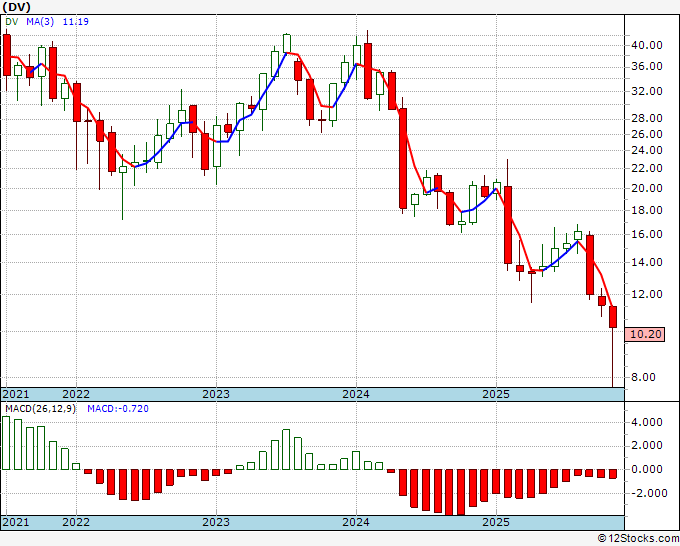Click the (DV) chart title

tap(16, 7)
